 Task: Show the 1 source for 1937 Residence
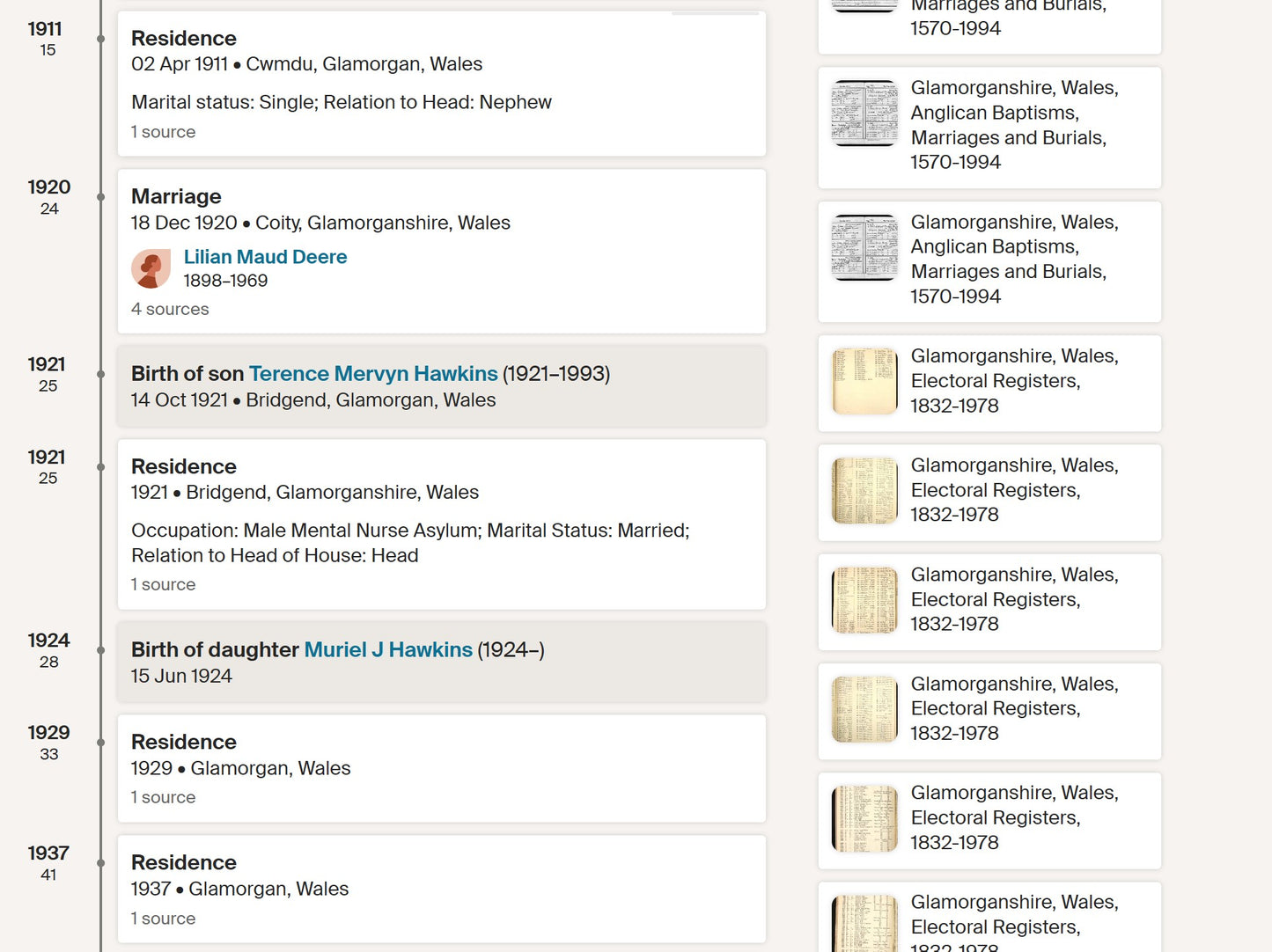coord(163,919)
